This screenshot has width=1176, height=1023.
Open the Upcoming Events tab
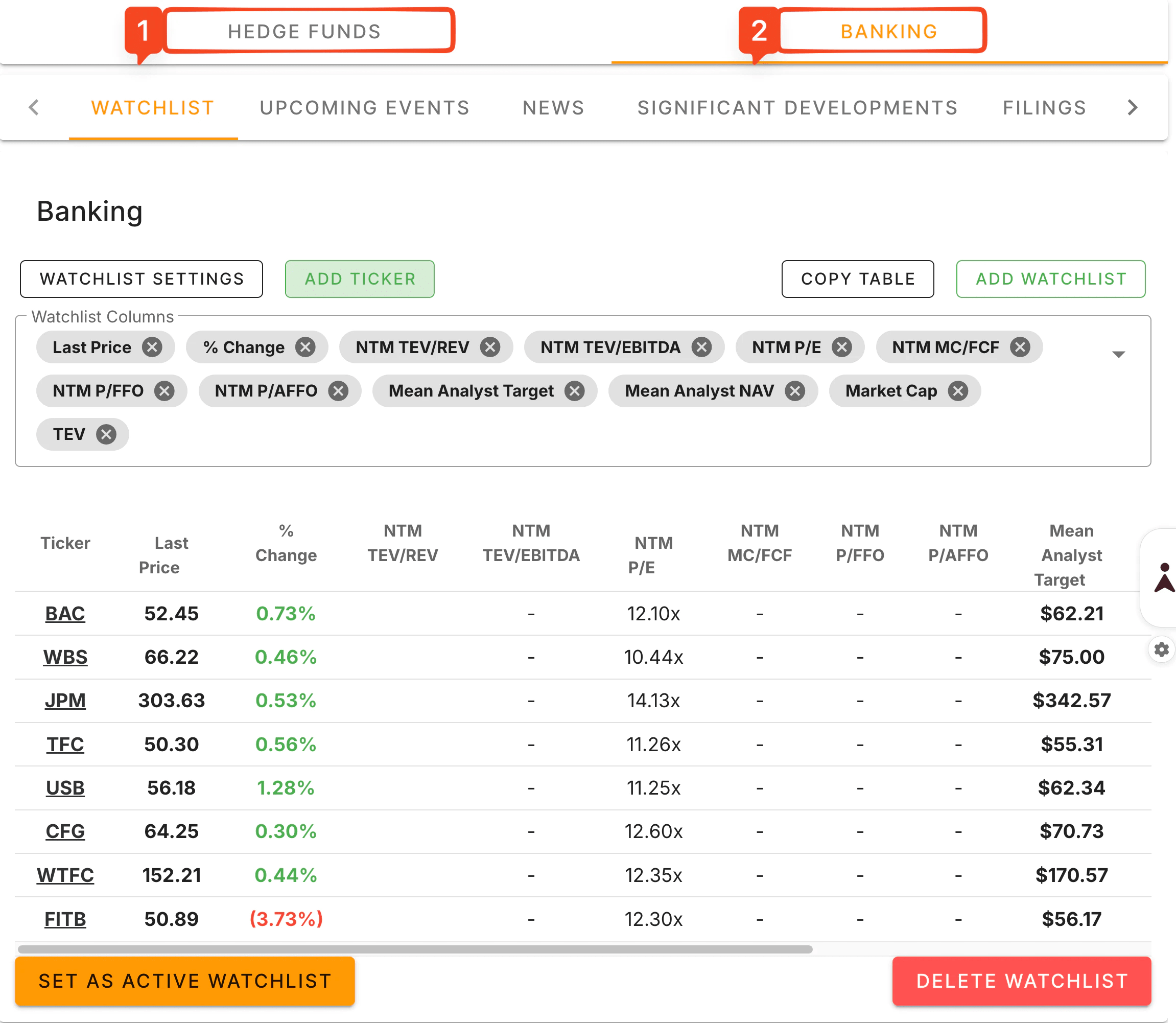pos(364,107)
